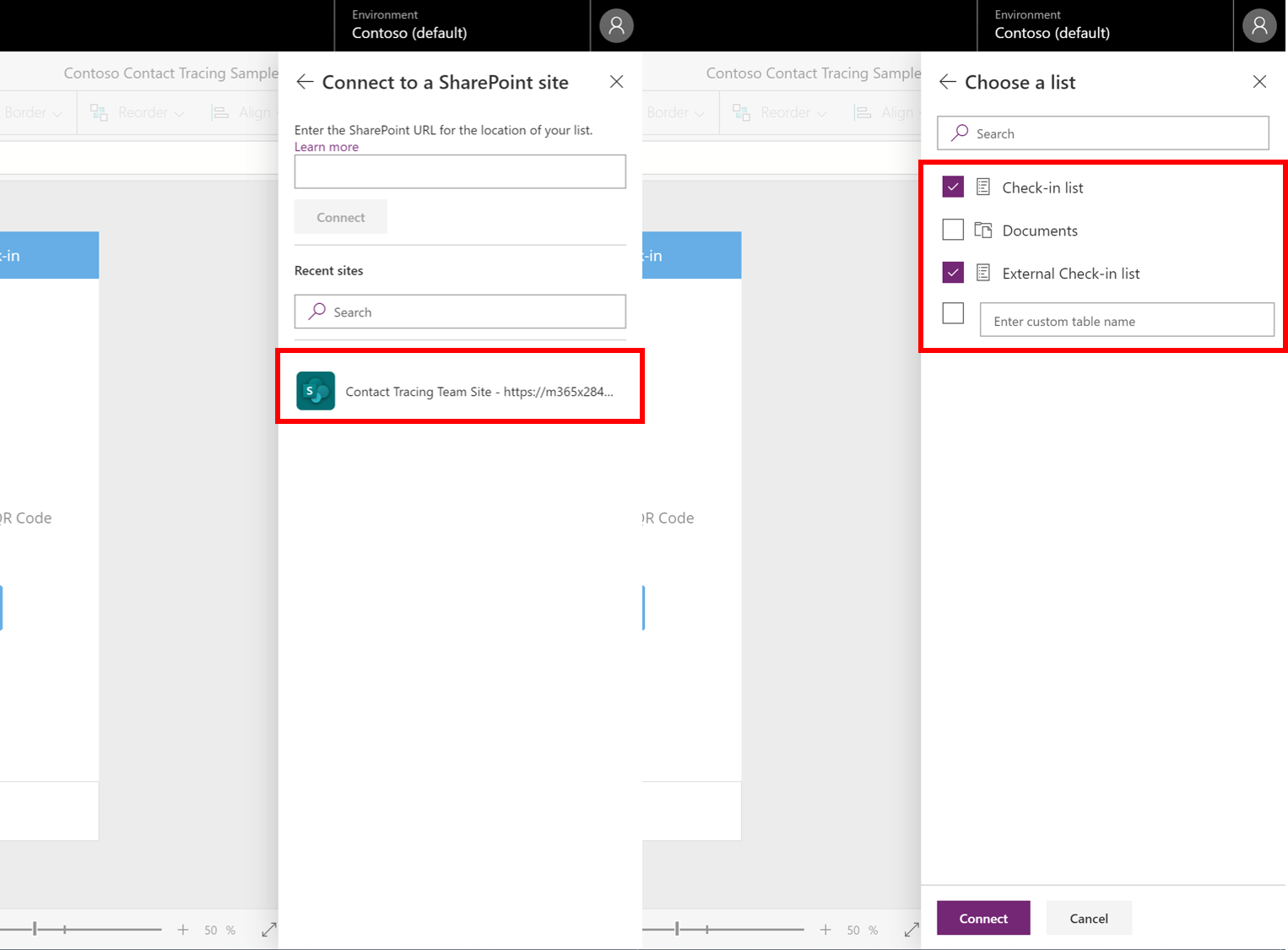Close the Connect to a SharePoint site panel

tap(617, 82)
